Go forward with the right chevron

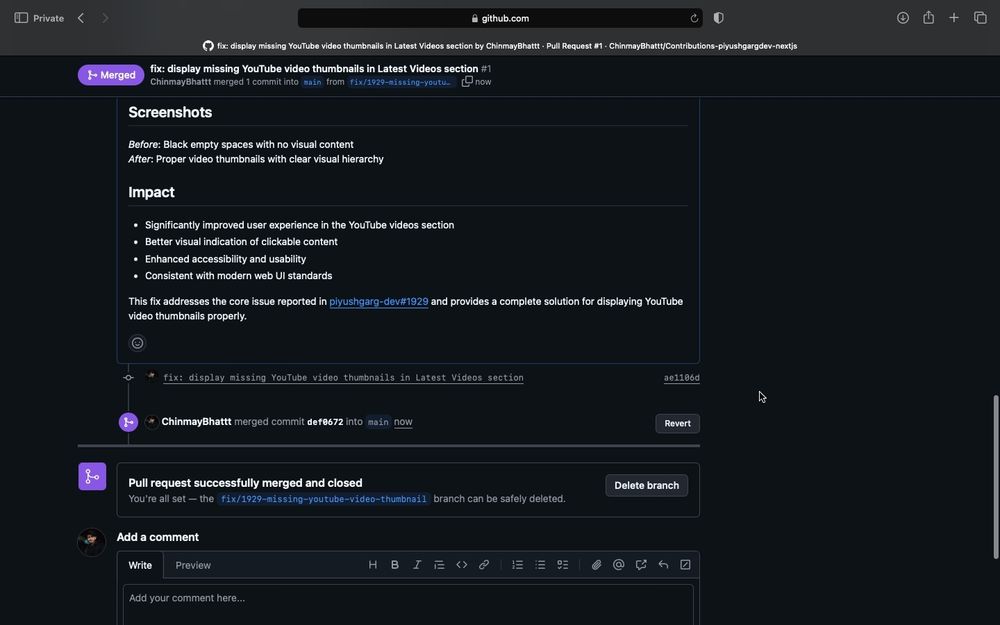coord(105,18)
